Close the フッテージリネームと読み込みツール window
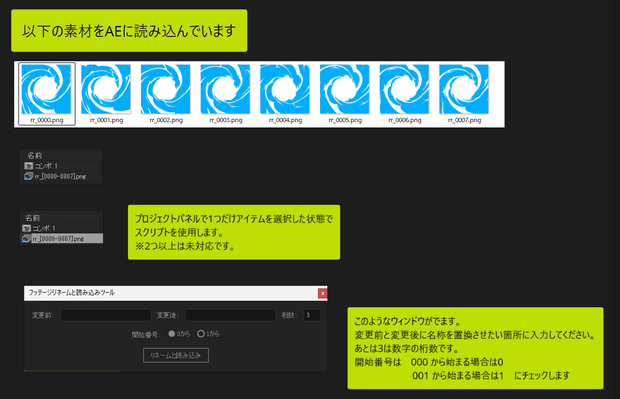 pyautogui.click(x=323, y=293)
